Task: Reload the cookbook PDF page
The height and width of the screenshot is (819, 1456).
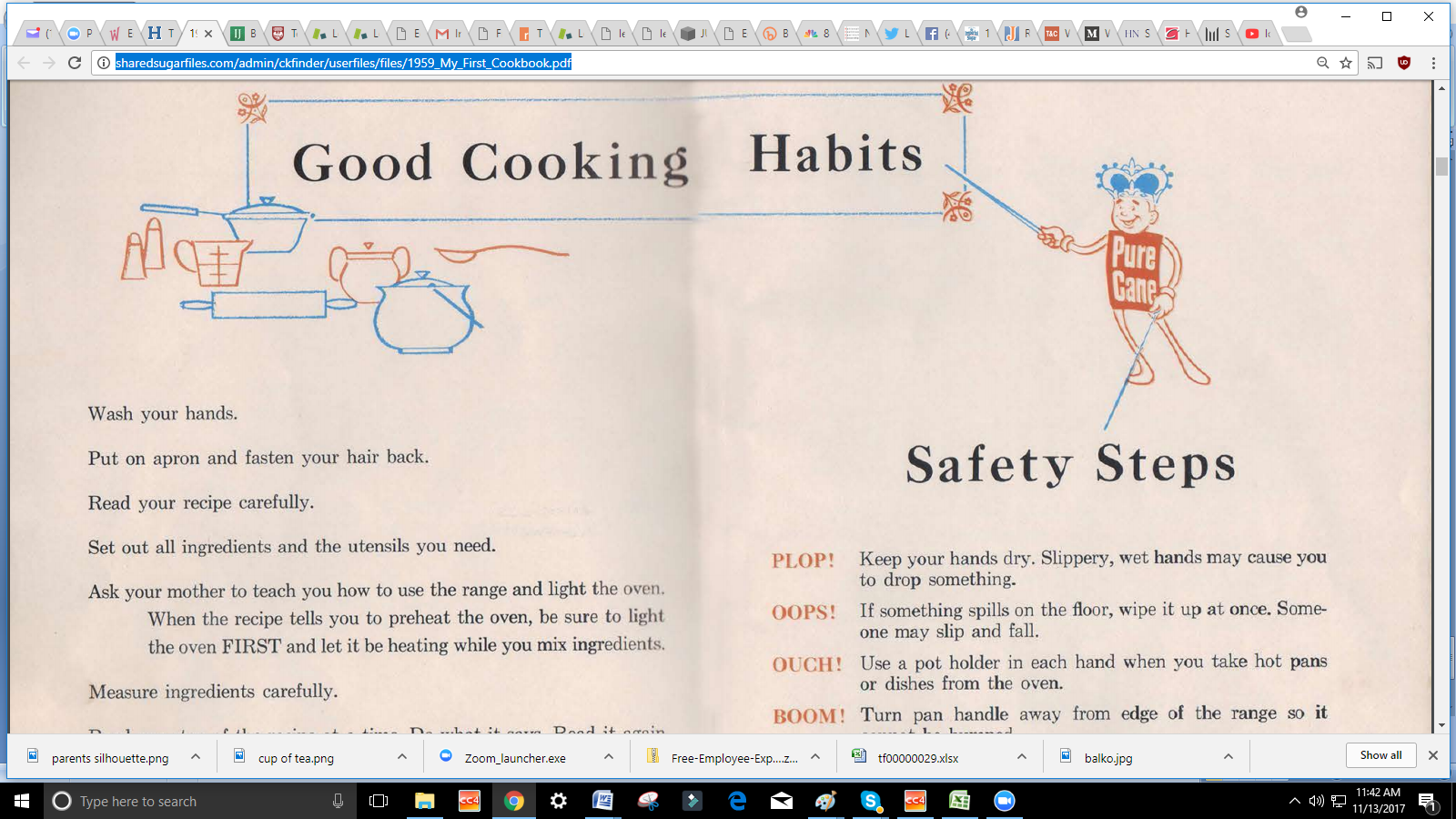Action: point(75,63)
